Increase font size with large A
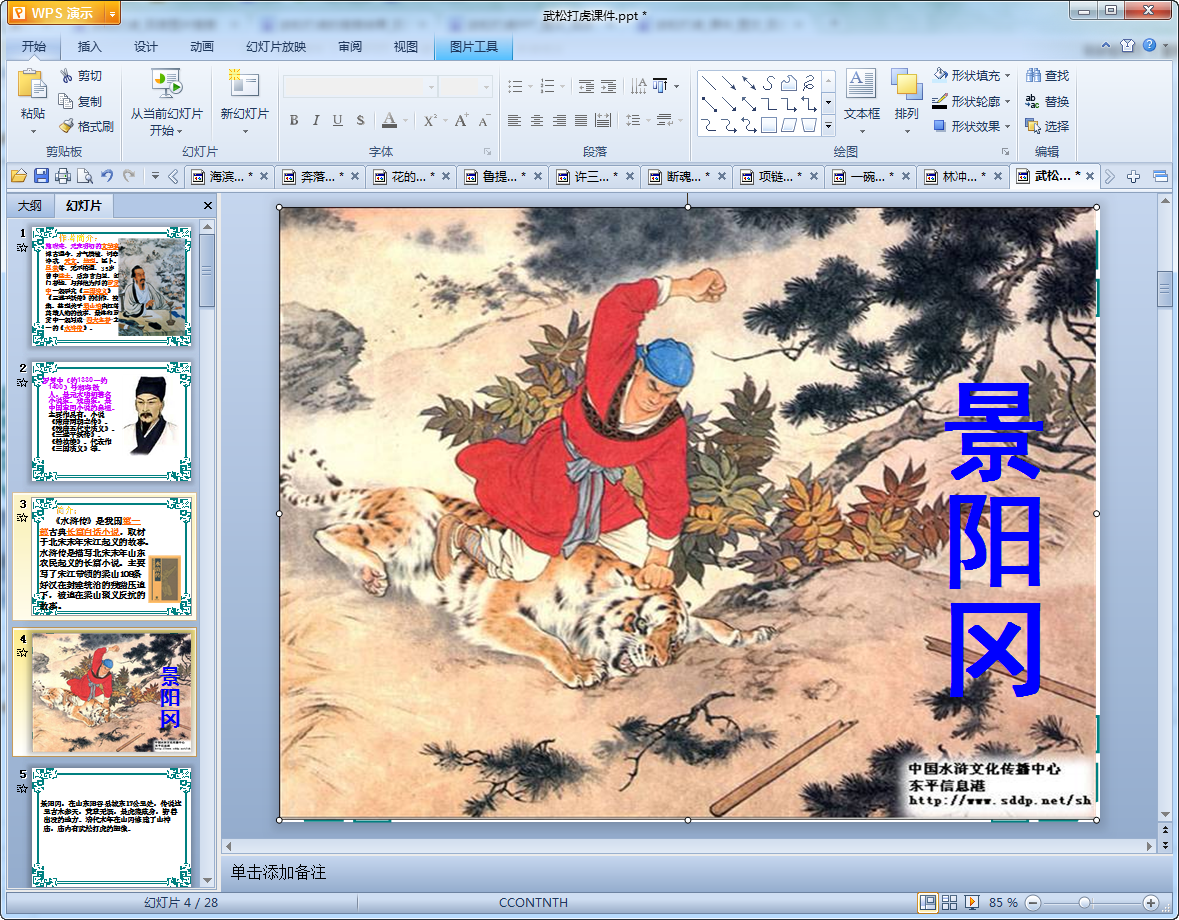Screen dimensions: 1179x920 click(462, 120)
